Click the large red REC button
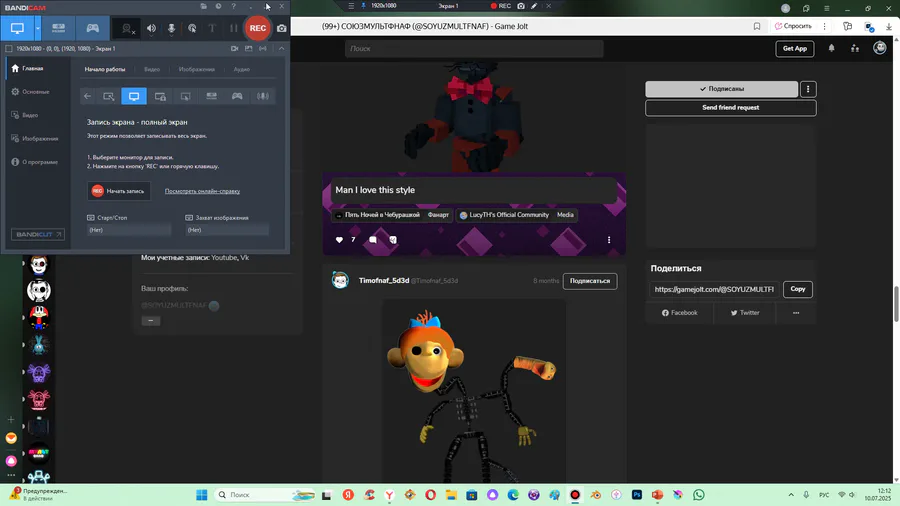The width and height of the screenshot is (900, 506). (x=258, y=28)
